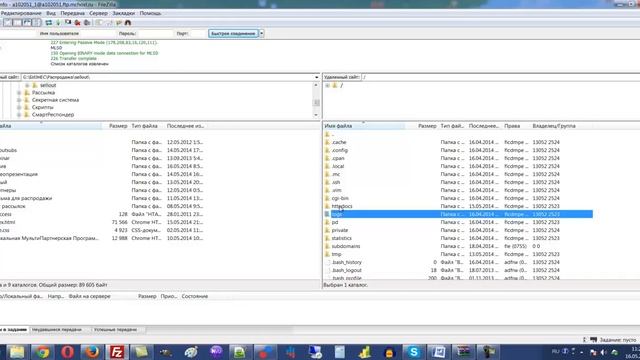Select the pd folder icon
This screenshot has height=360, width=640.
click(x=327, y=222)
